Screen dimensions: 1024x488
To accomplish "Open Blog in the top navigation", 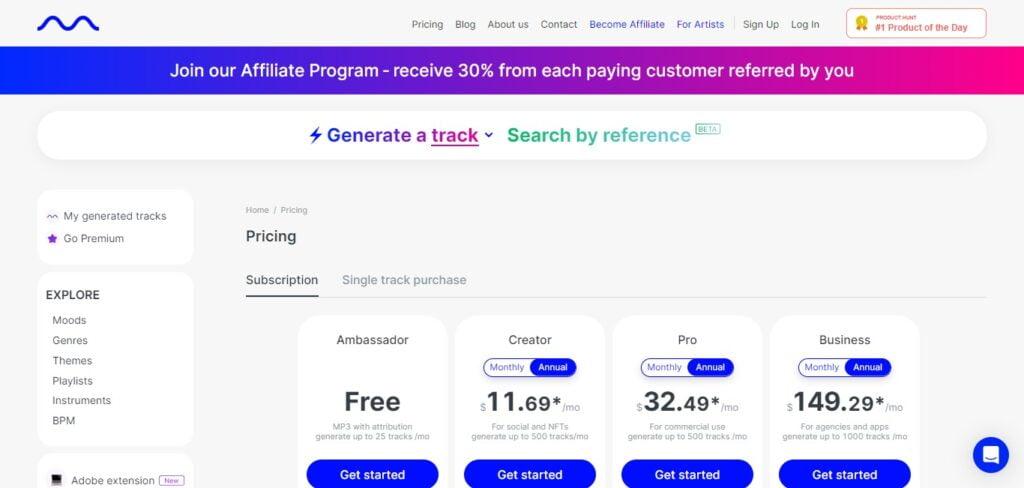I will click(465, 24).
